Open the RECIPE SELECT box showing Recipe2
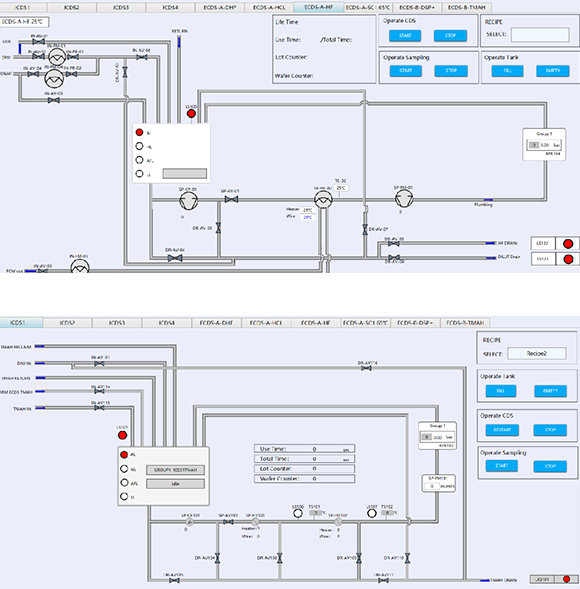Viewport: 580px width, 589px height. click(x=537, y=353)
